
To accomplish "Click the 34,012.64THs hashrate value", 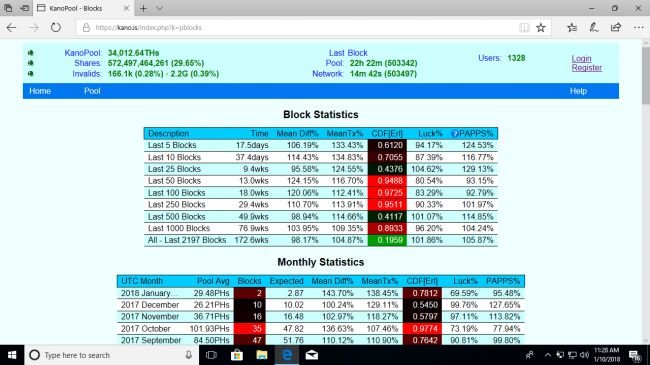I will [133, 53].
